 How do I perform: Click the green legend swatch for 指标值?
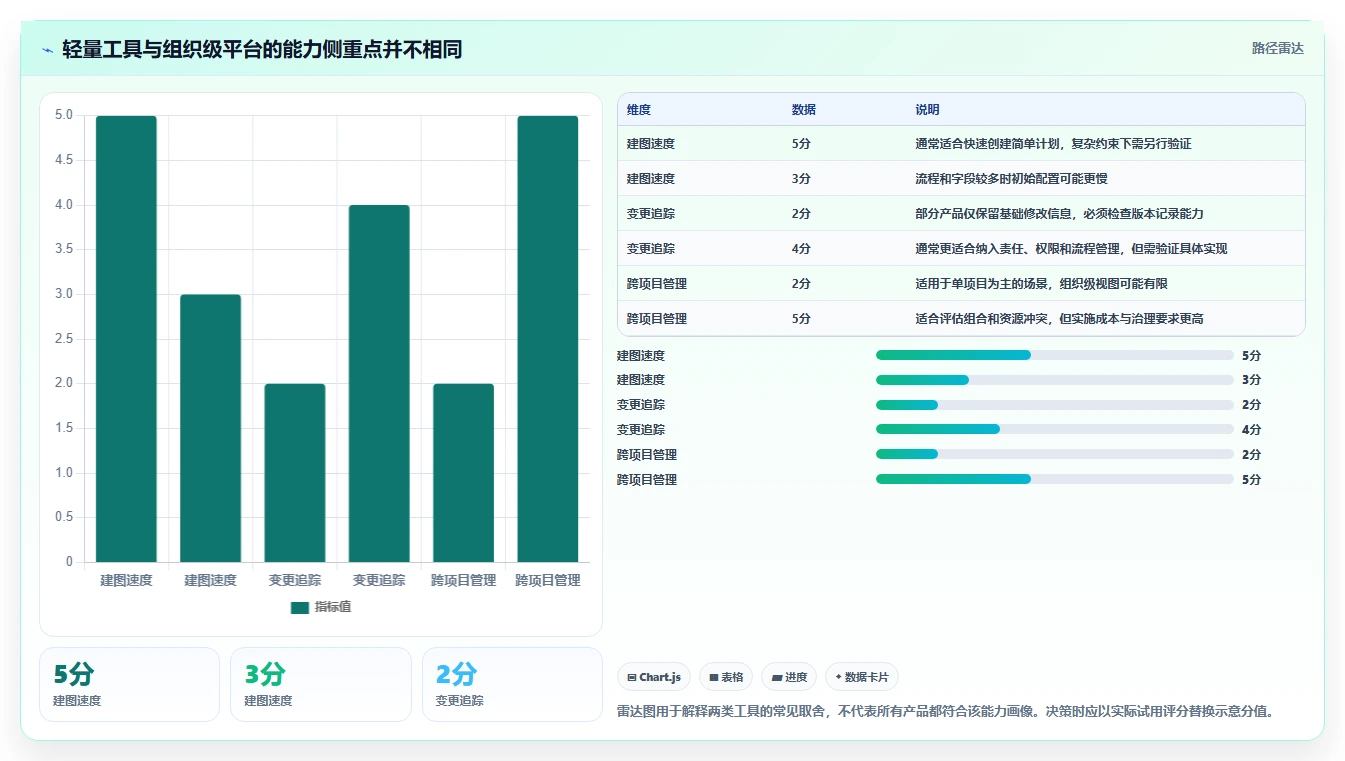point(300,607)
